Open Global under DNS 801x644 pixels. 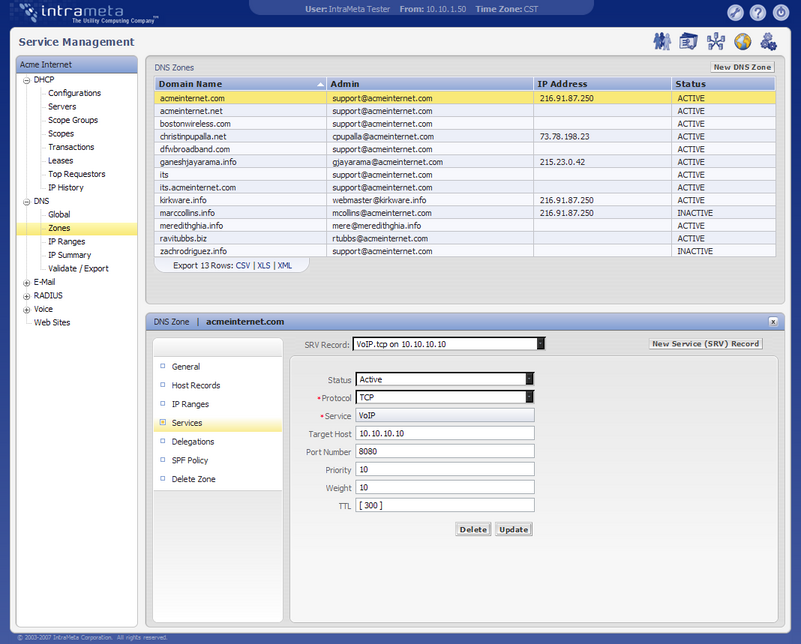[59, 214]
